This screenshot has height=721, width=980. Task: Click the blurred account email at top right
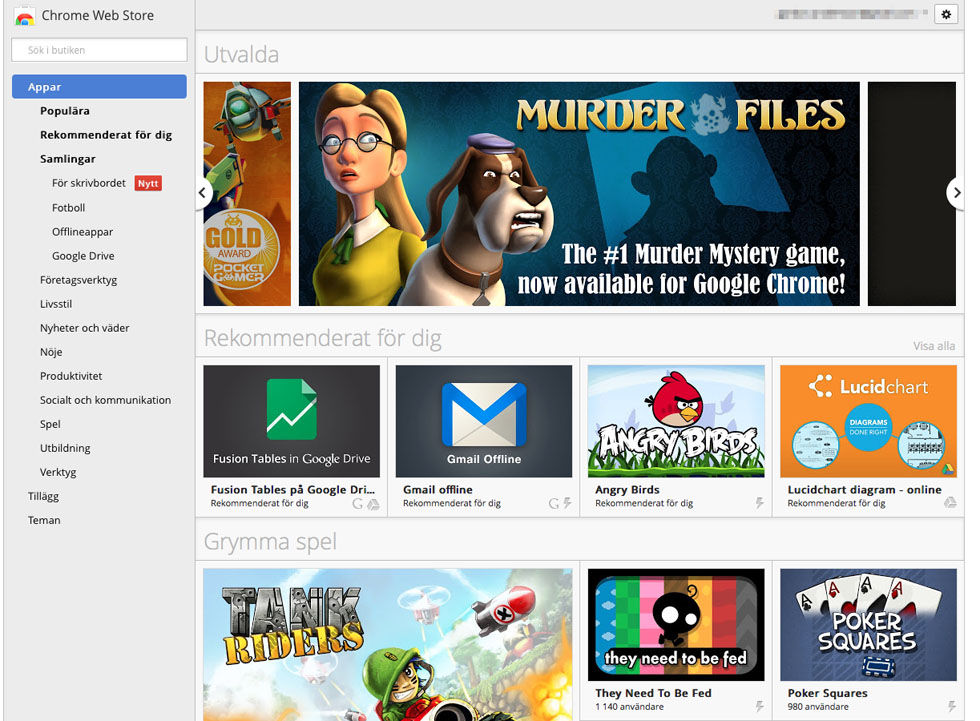(851, 14)
